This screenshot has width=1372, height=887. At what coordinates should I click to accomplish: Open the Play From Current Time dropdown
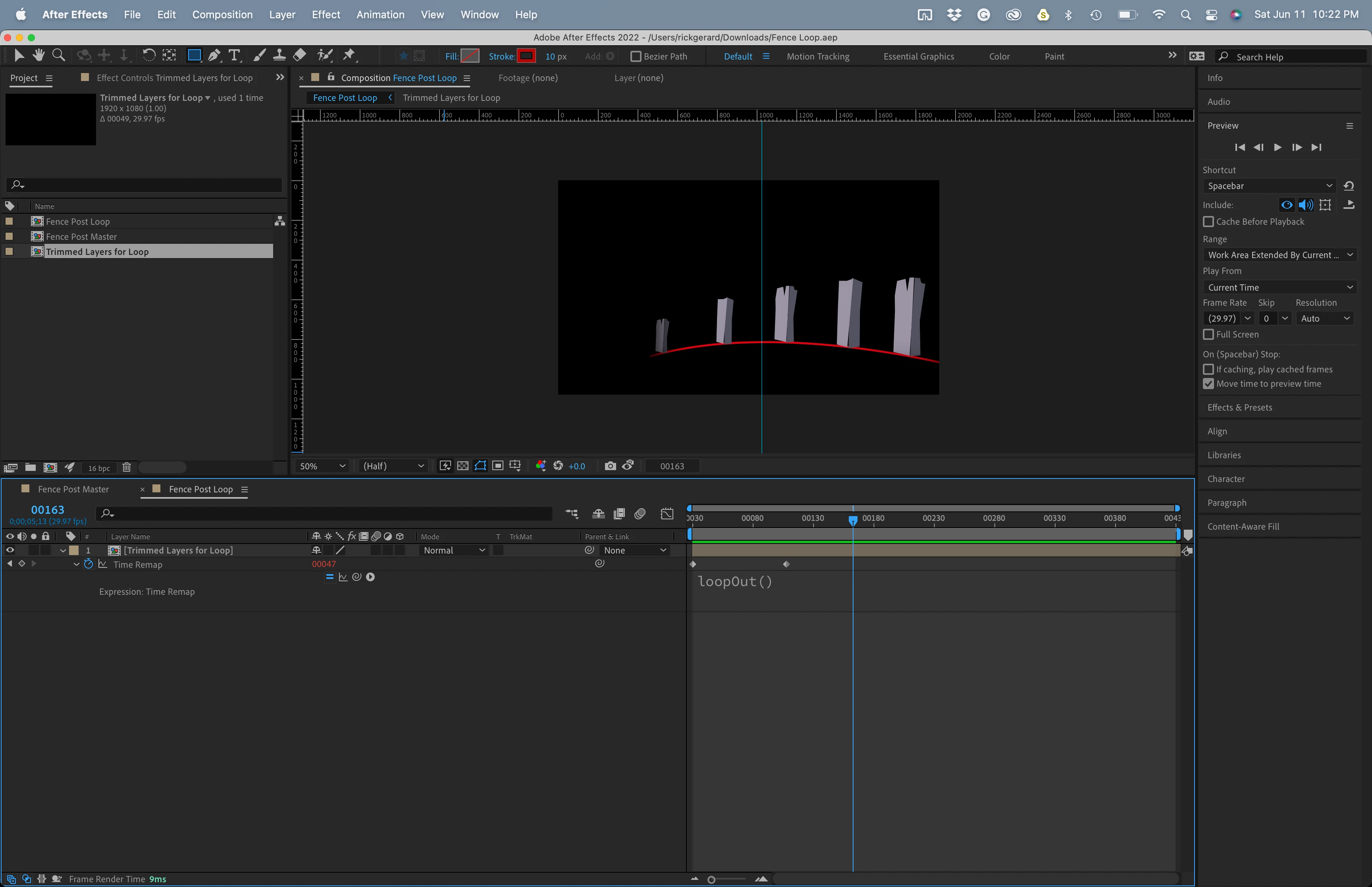[1280, 287]
